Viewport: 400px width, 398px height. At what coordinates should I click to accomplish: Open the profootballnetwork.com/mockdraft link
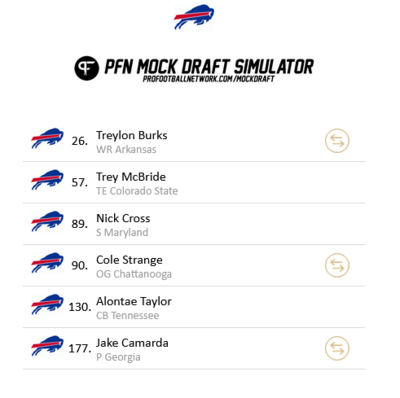[x=209, y=79]
